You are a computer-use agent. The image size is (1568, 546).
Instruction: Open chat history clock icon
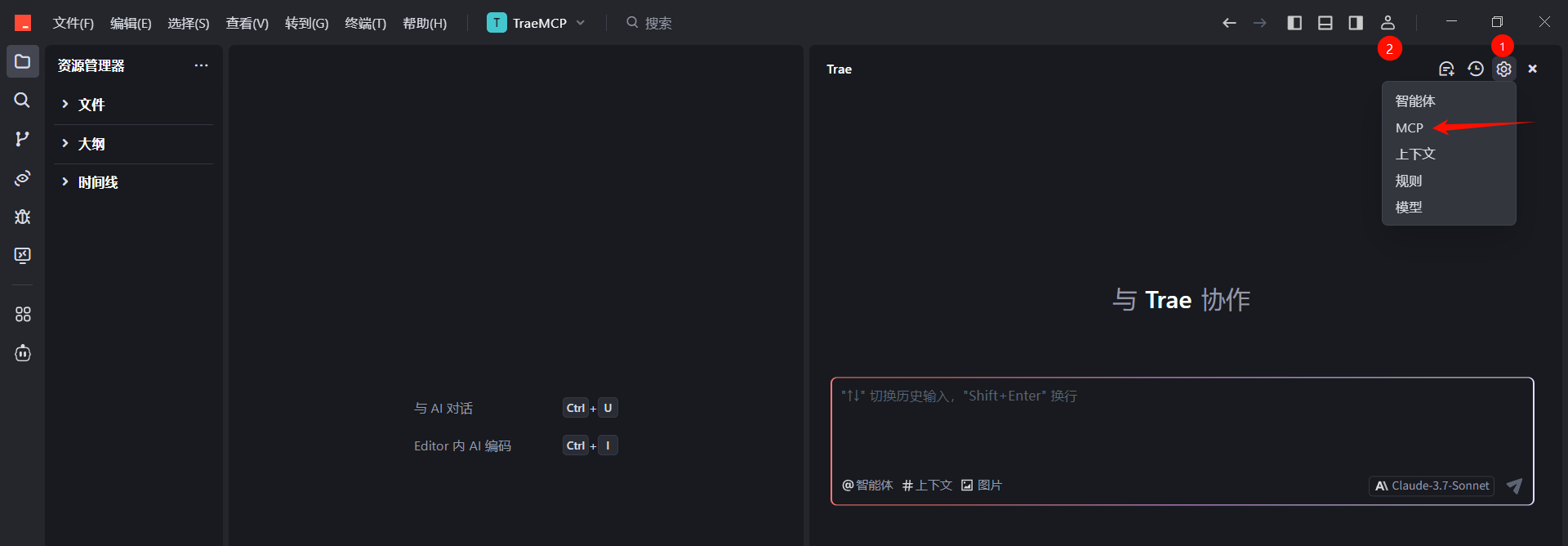point(1476,69)
